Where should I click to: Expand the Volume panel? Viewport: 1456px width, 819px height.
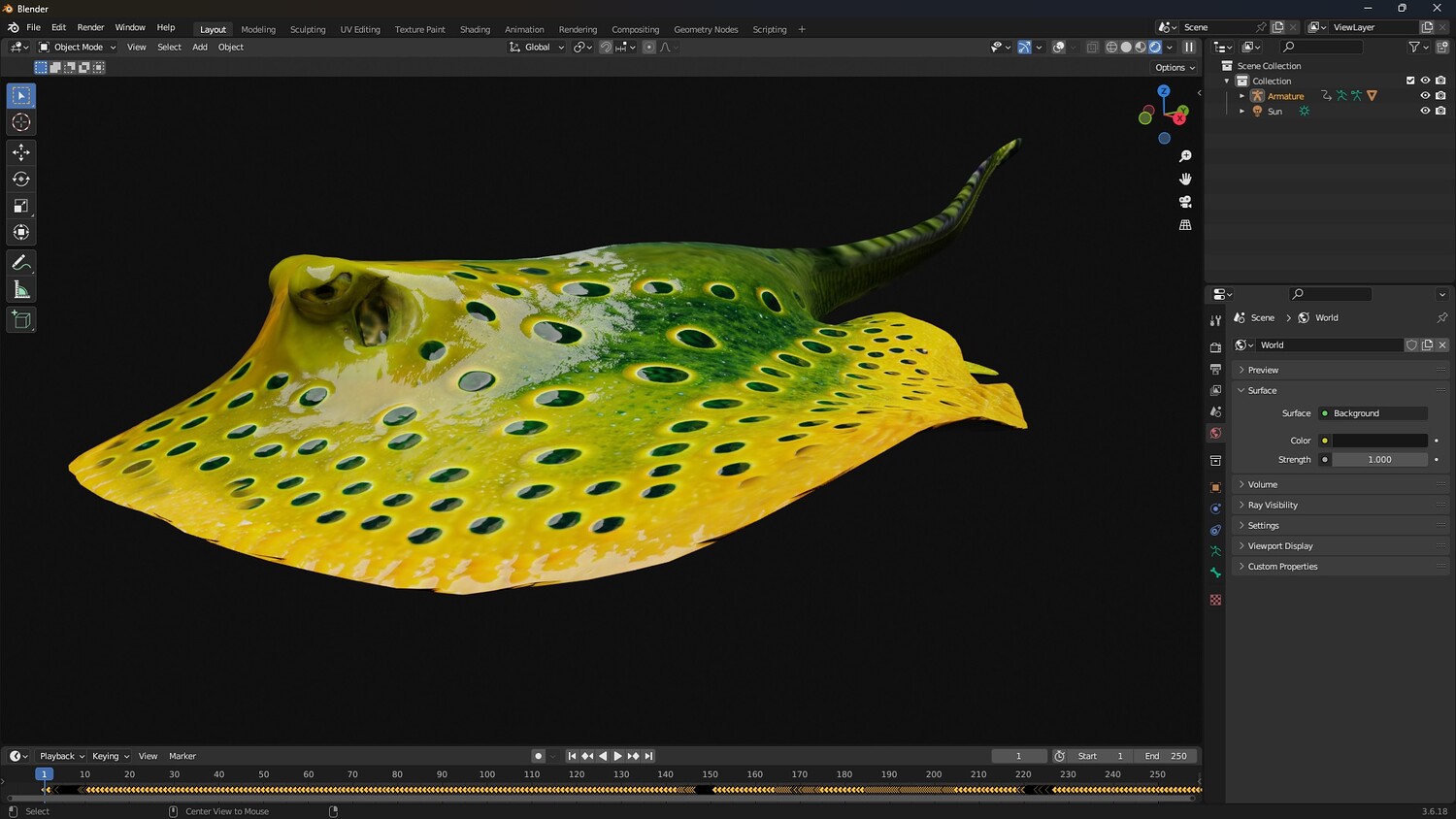(1262, 484)
